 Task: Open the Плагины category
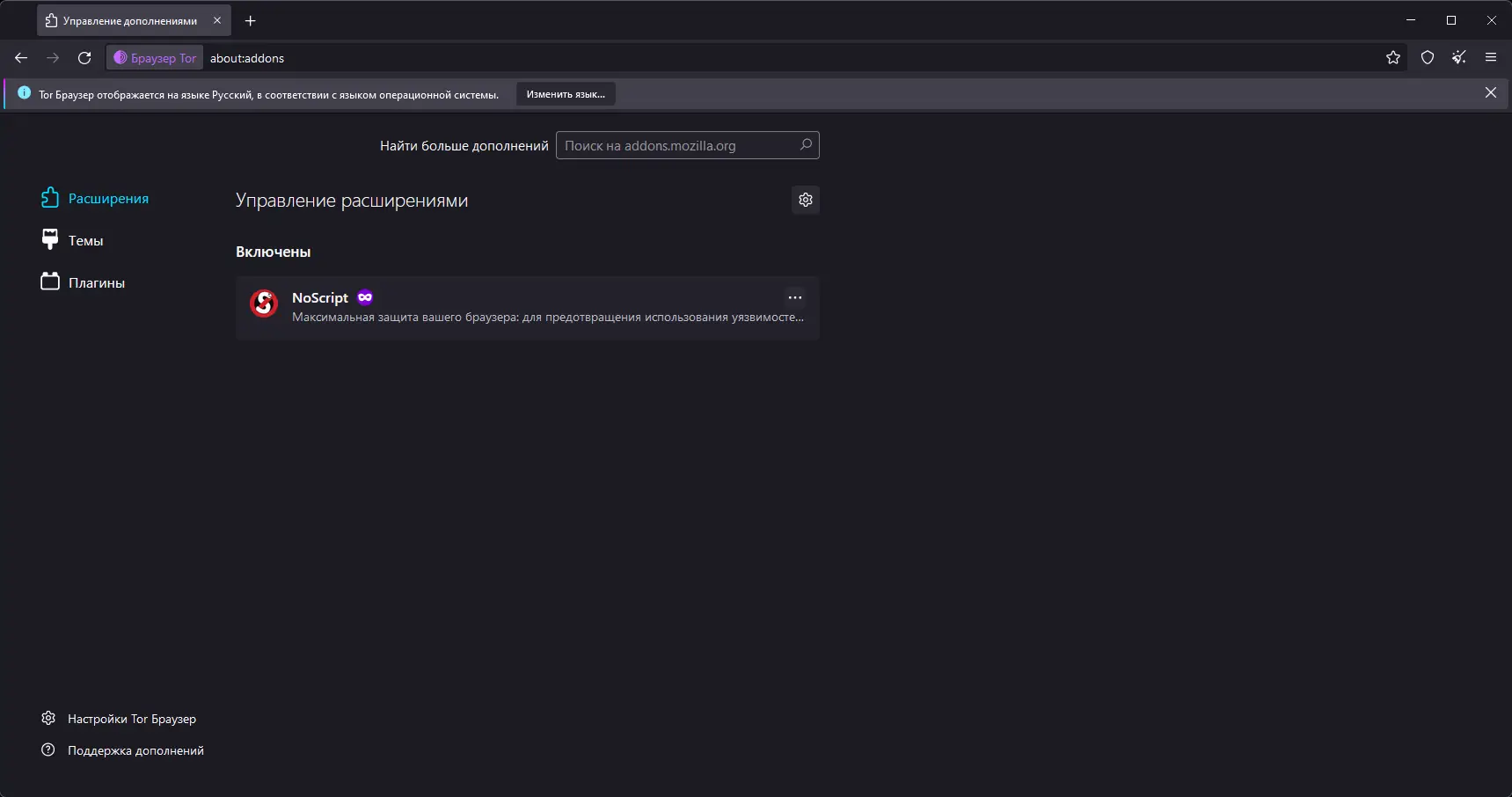[83, 282]
